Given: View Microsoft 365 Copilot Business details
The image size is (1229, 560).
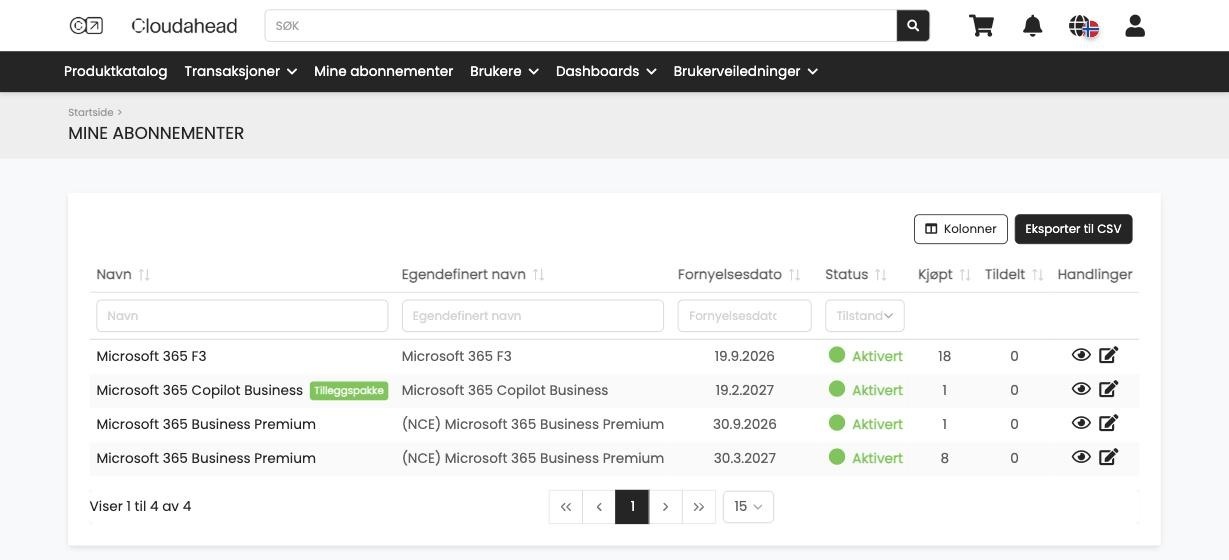Looking at the screenshot, I should click(x=1081, y=389).
